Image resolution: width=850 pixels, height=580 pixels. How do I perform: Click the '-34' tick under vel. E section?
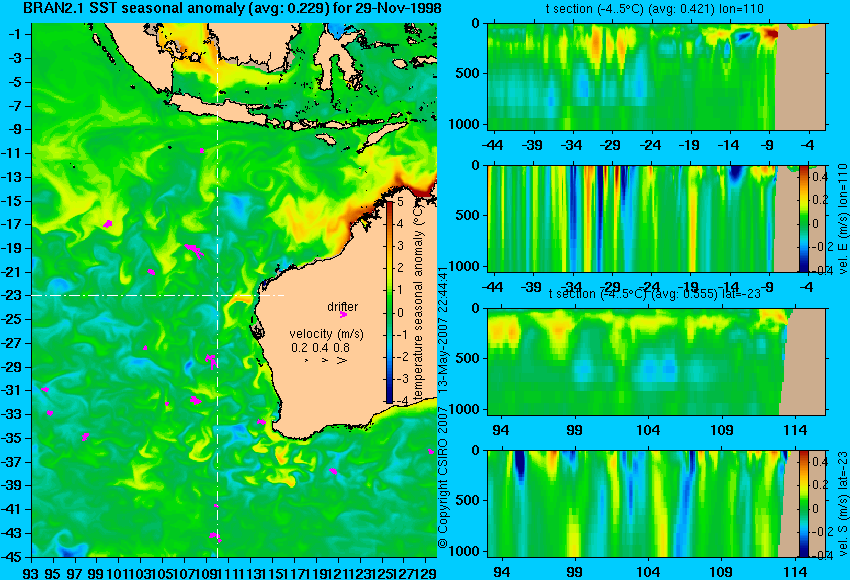tap(571, 287)
